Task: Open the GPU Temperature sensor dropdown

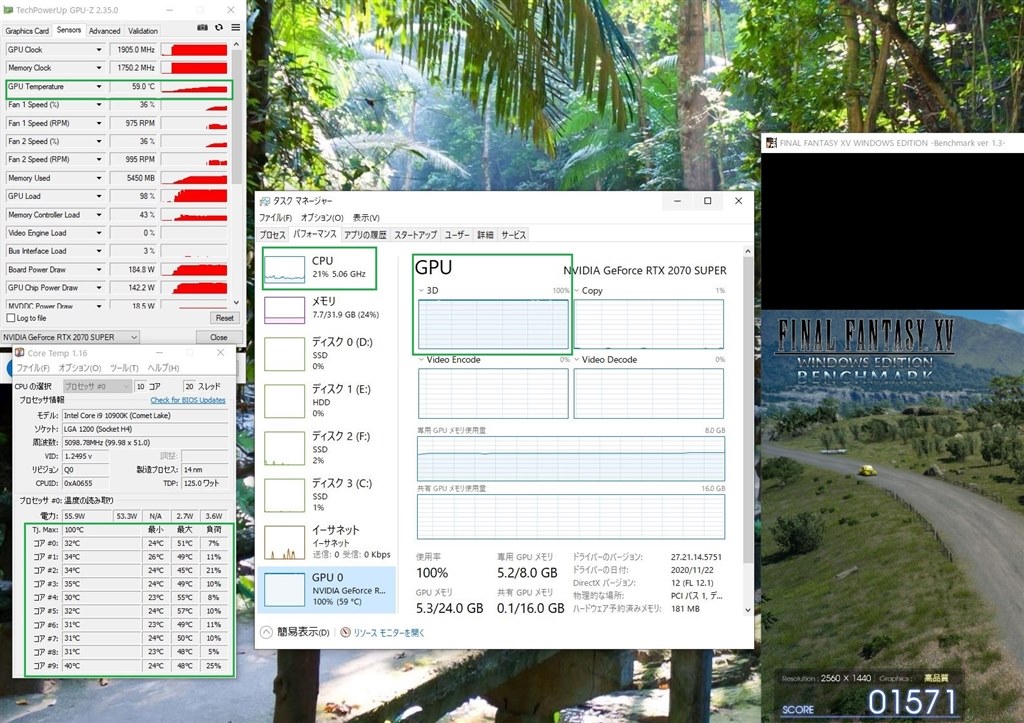Action: (99, 86)
